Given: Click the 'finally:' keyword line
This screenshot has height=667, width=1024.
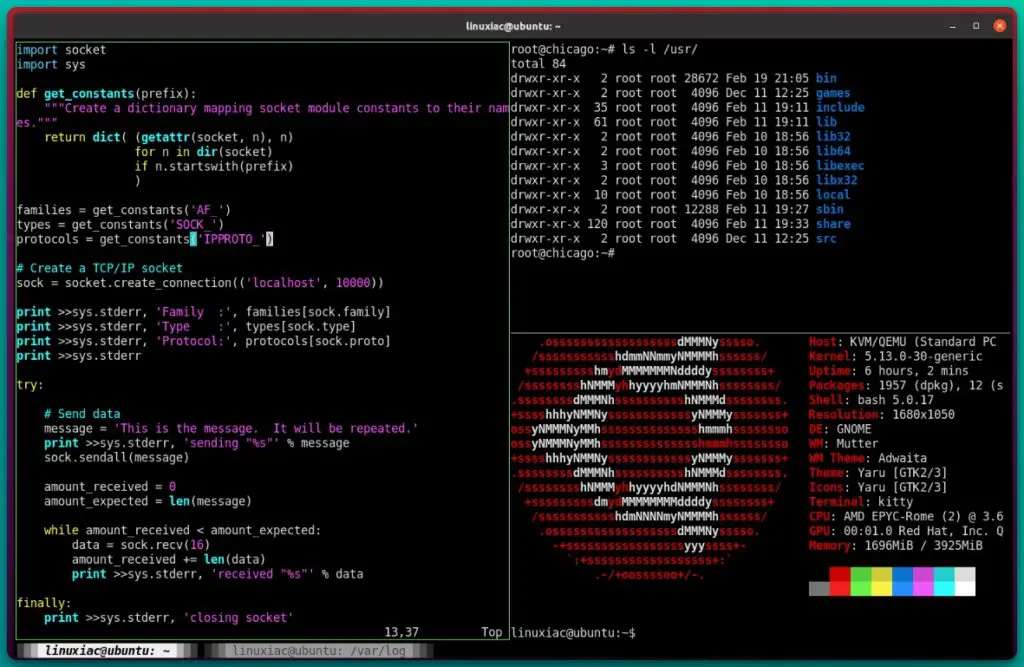Looking at the screenshot, I should 44,603.
